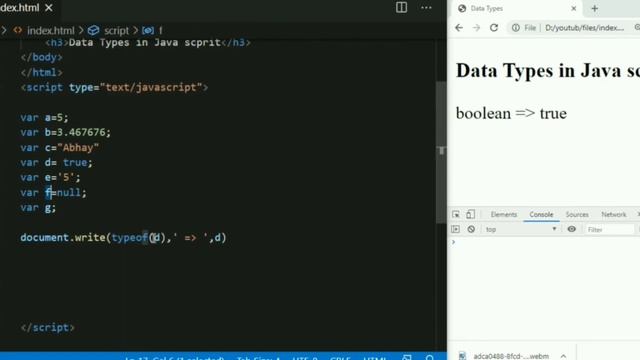Click the console prompt arrow

453,242
